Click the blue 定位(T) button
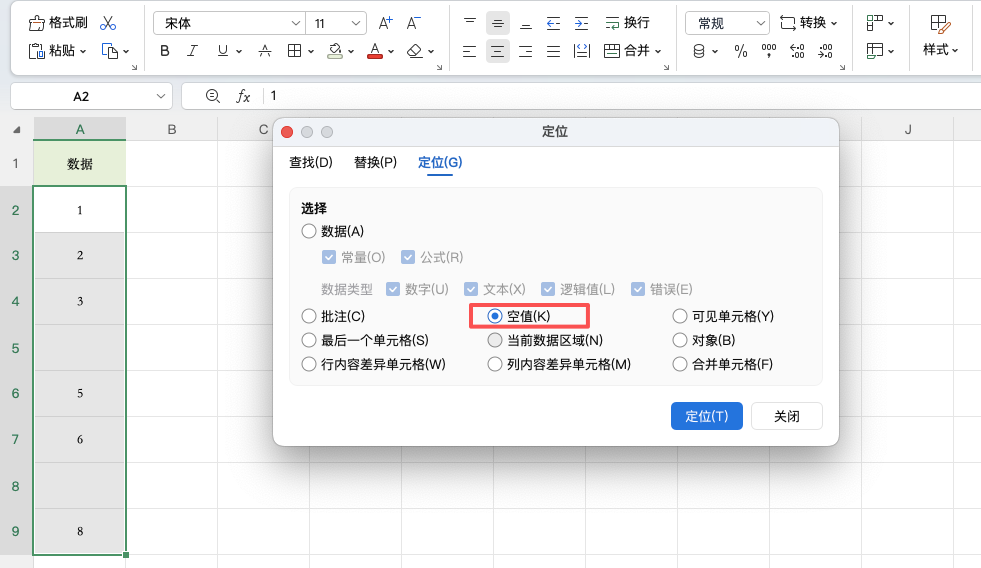Image resolution: width=981 pixels, height=568 pixels. point(706,416)
